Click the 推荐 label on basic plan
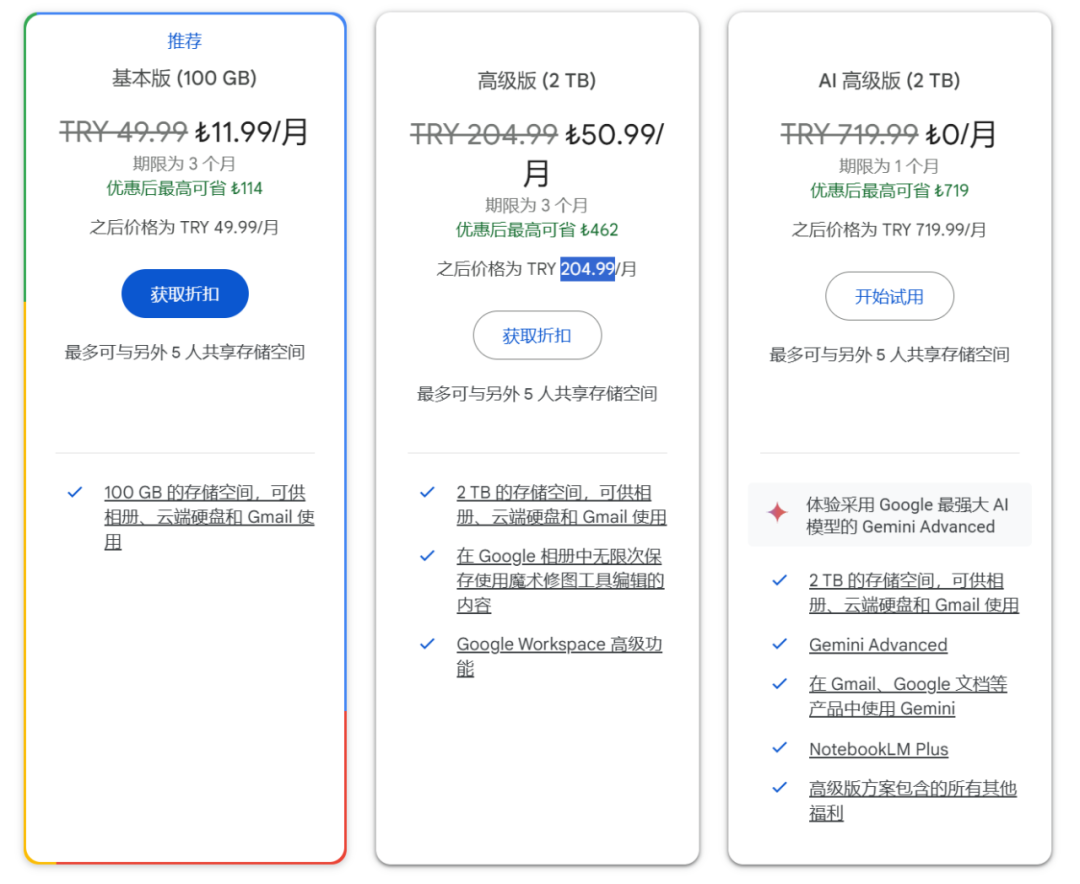Viewport: 1080px width, 884px height. tap(185, 41)
